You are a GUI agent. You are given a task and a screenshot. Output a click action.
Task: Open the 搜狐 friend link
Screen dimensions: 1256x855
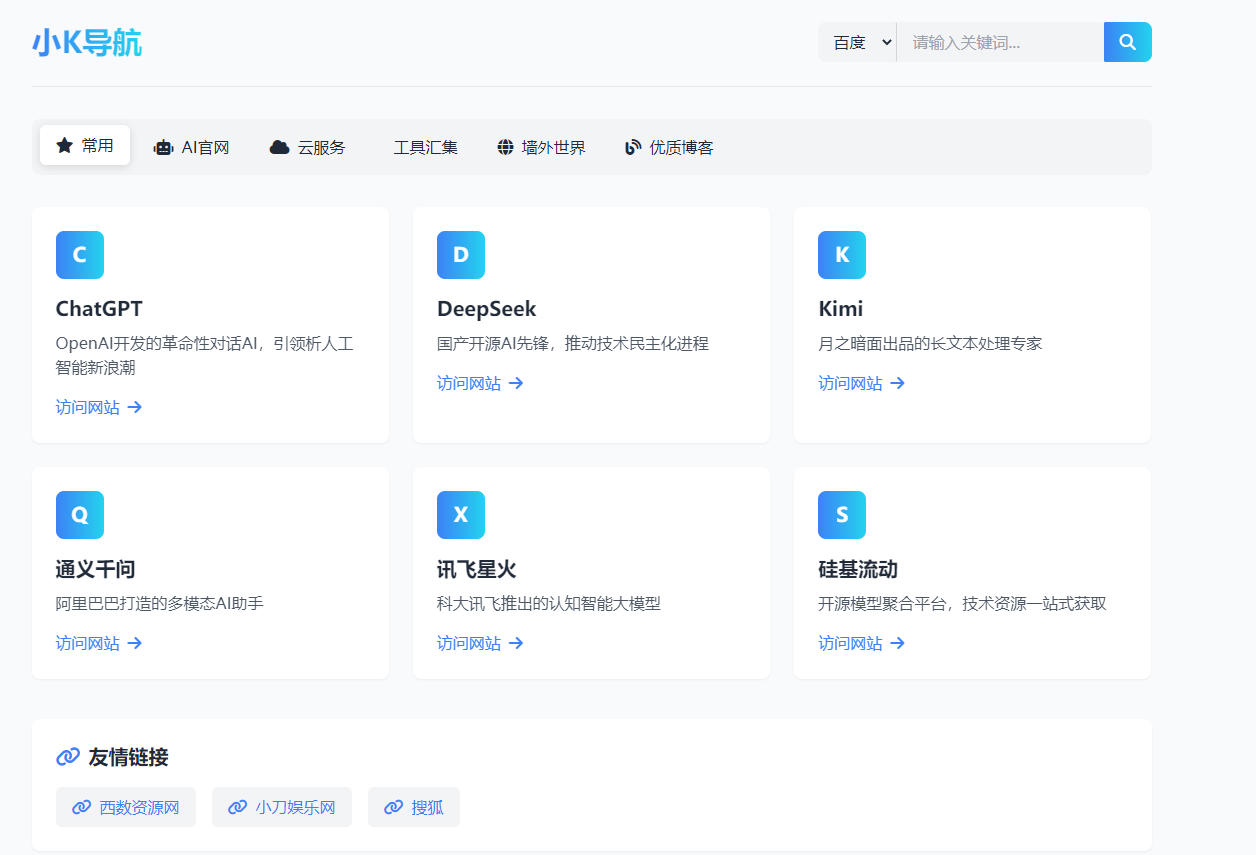click(x=414, y=807)
